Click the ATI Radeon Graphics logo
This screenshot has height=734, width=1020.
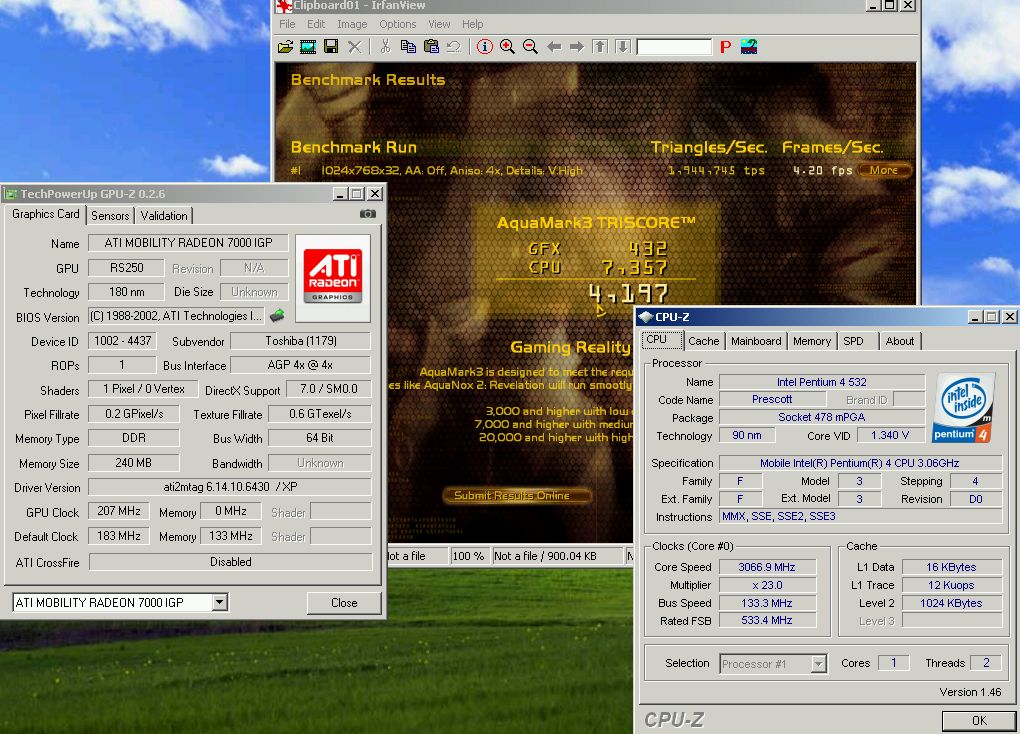pos(332,277)
